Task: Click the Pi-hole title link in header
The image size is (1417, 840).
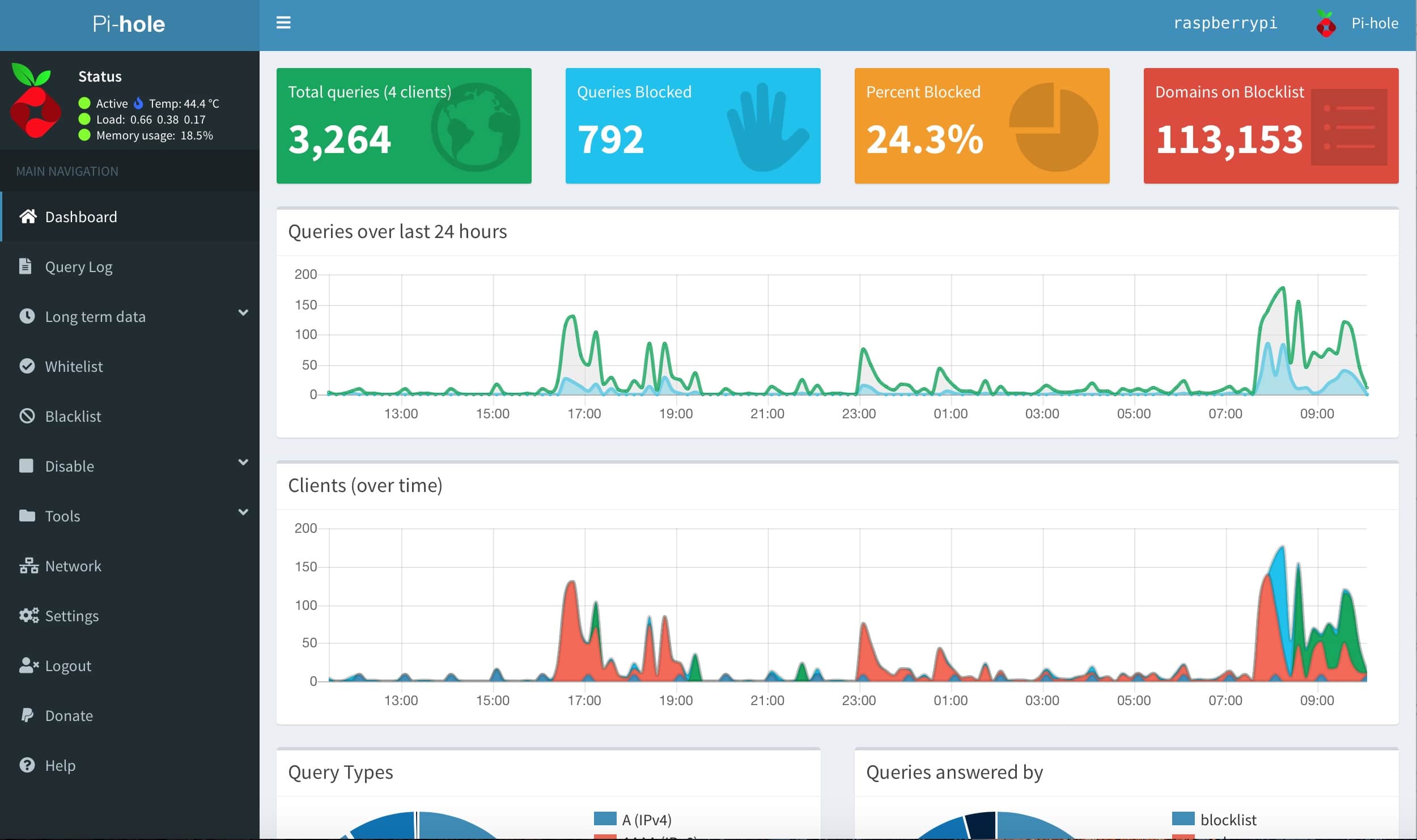Action: 129,24
